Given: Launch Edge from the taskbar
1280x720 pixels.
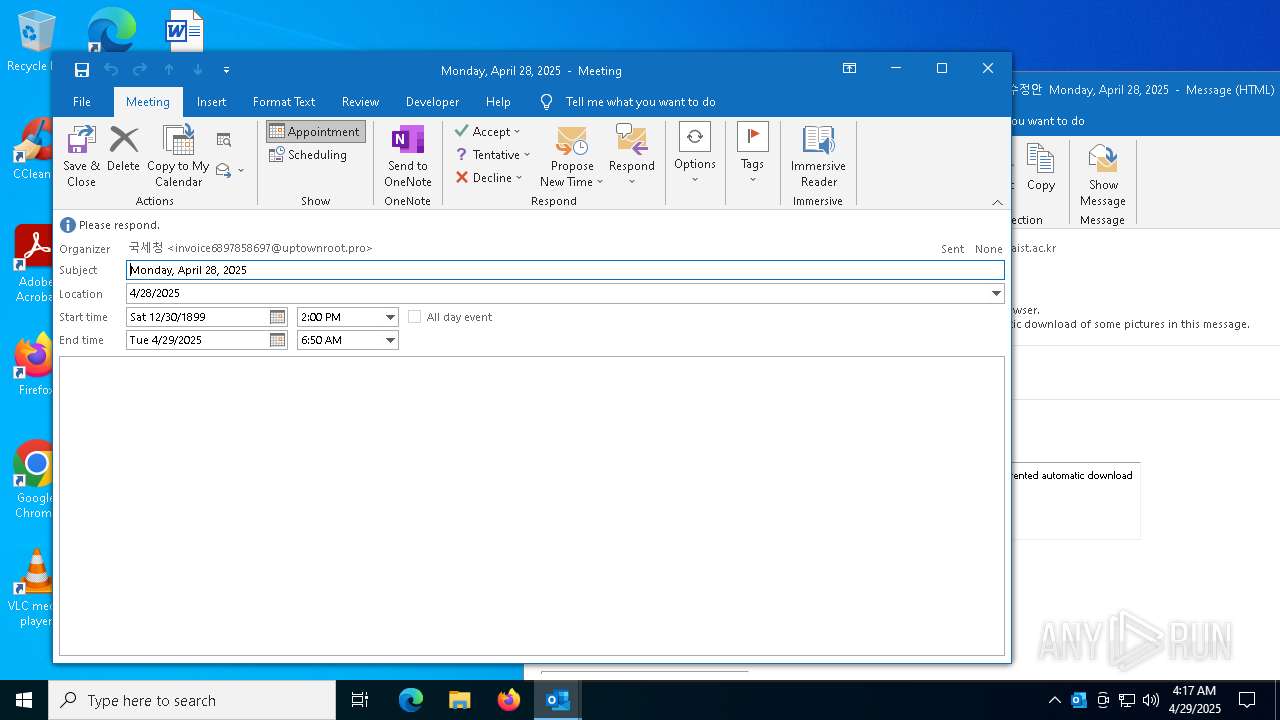Looking at the screenshot, I should pos(411,700).
